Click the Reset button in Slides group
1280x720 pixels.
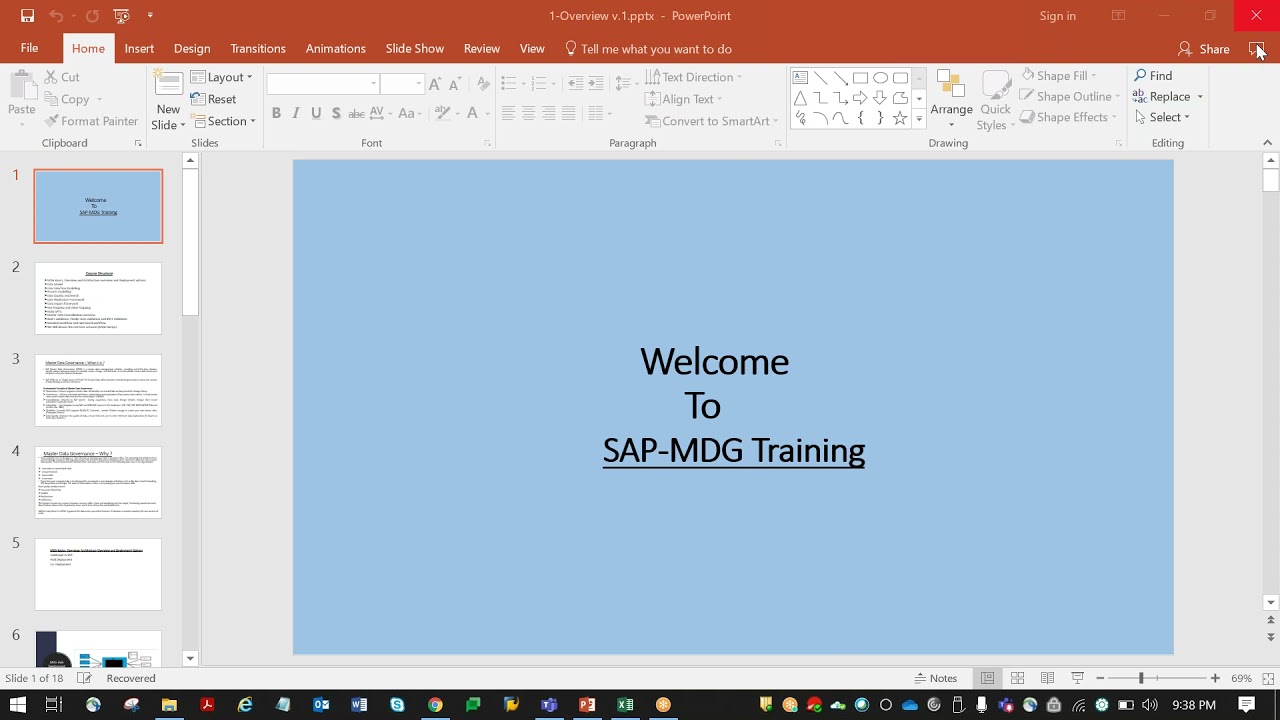(213, 99)
